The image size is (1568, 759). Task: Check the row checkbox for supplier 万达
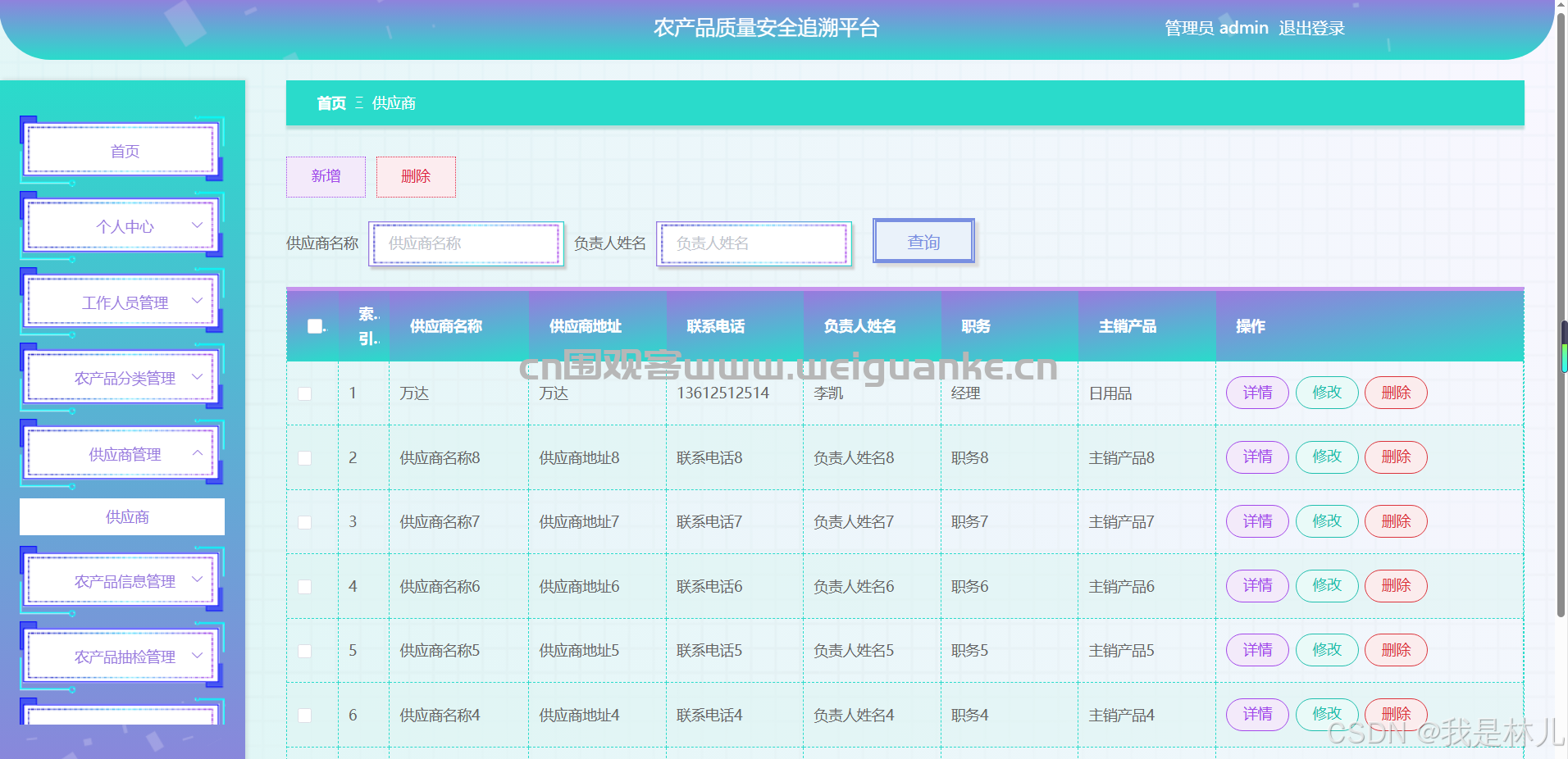(x=304, y=393)
